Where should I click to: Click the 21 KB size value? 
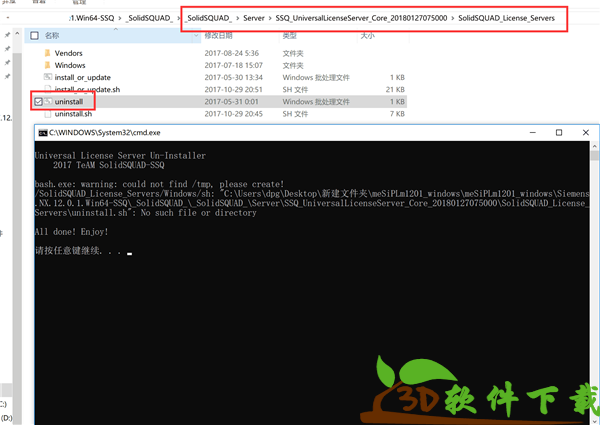pos(395,90)
